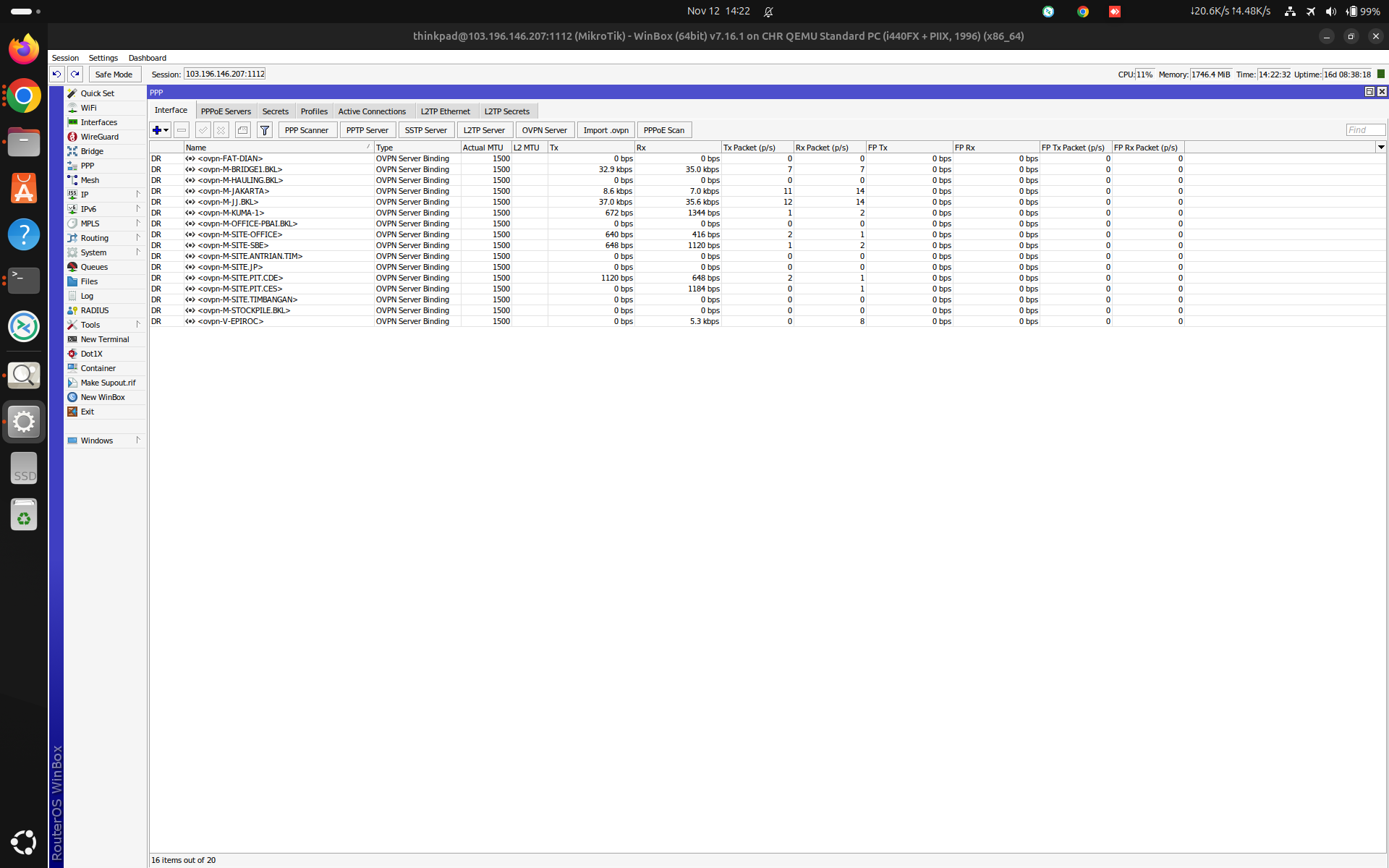Open the Dashboard menu

click(x=148, y=58)
